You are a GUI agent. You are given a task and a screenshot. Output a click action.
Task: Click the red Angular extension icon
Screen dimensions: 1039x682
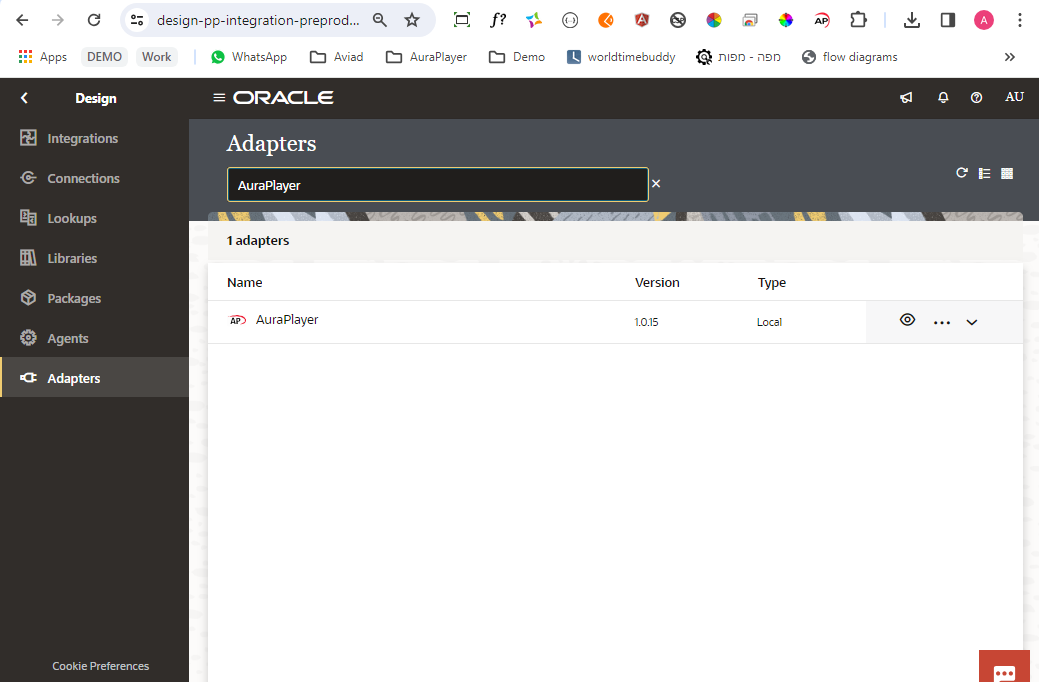pos(641,20)
